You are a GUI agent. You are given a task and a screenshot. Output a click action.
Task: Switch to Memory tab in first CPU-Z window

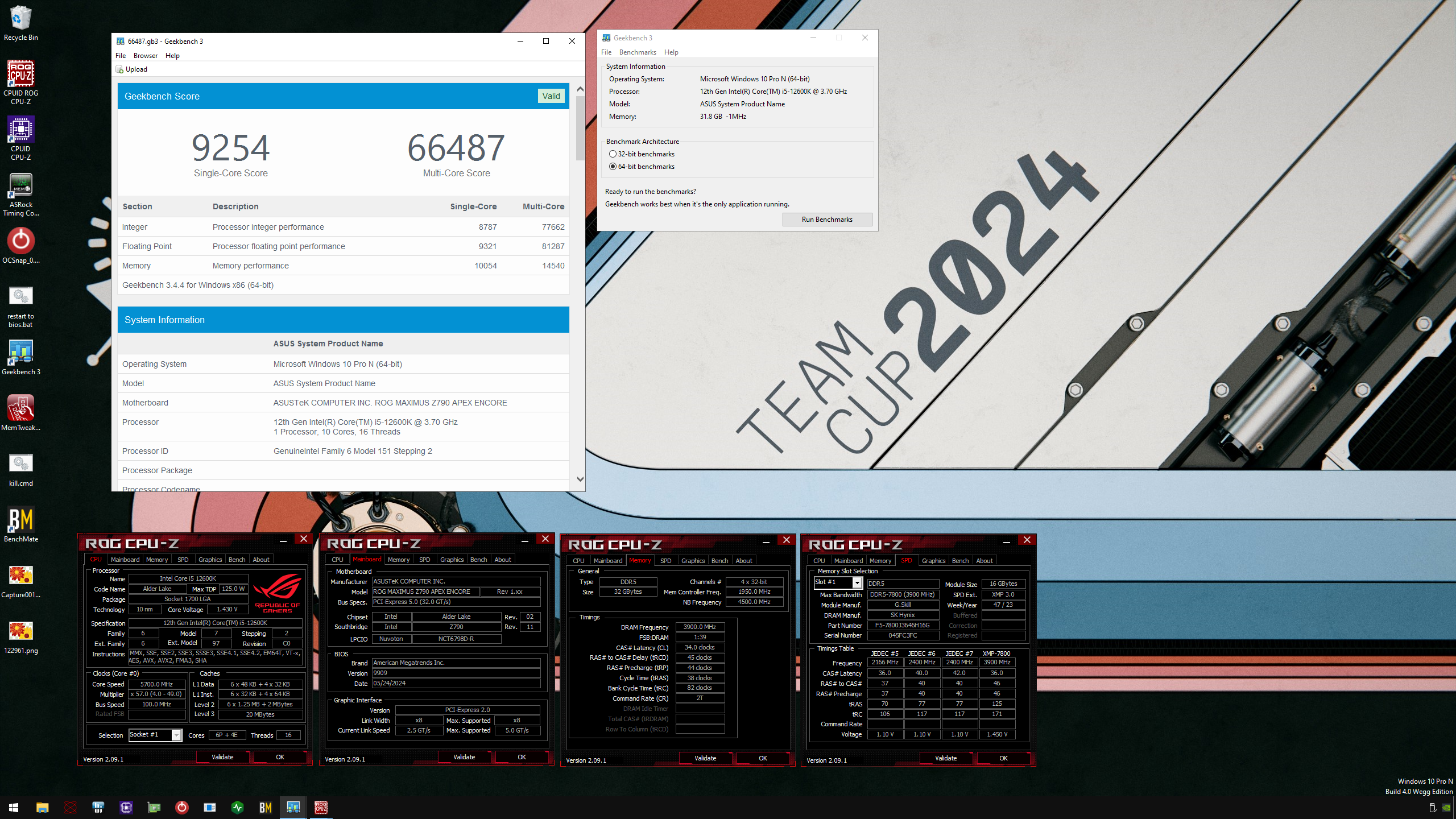point(157,560)
